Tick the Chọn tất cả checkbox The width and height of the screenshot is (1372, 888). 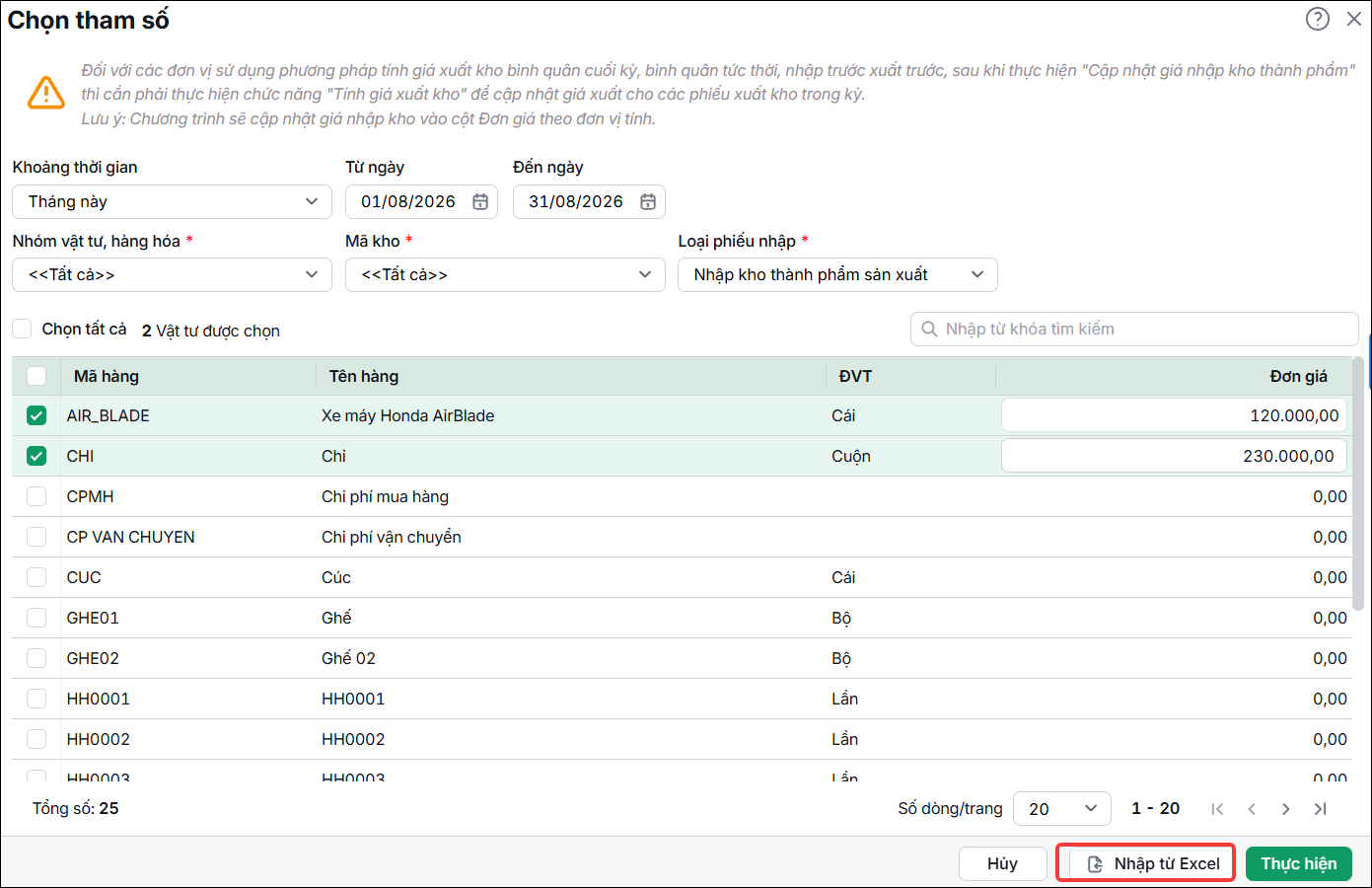tap(22, 329)
